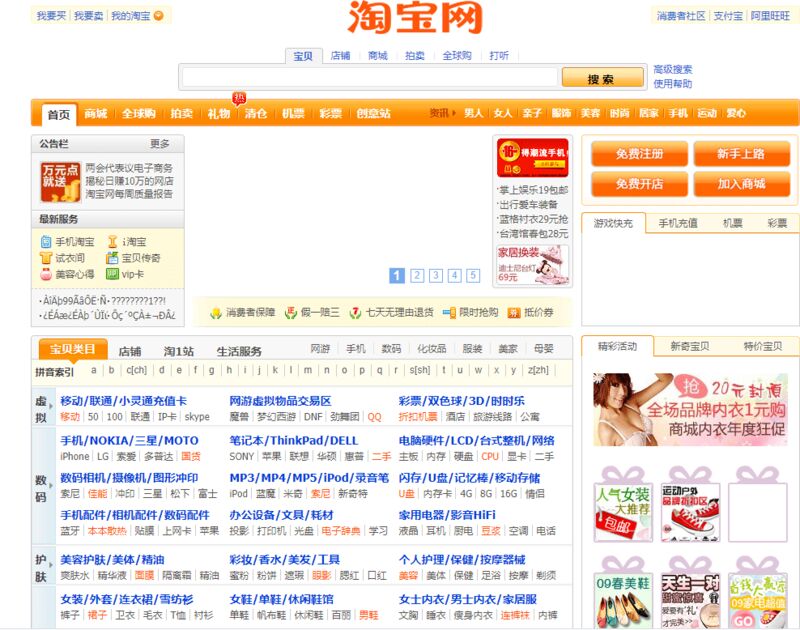Open 创意站 in orange navigation bar
This screenshot has width=800, height=630.
pyautogui.click(x=373, y=113)
